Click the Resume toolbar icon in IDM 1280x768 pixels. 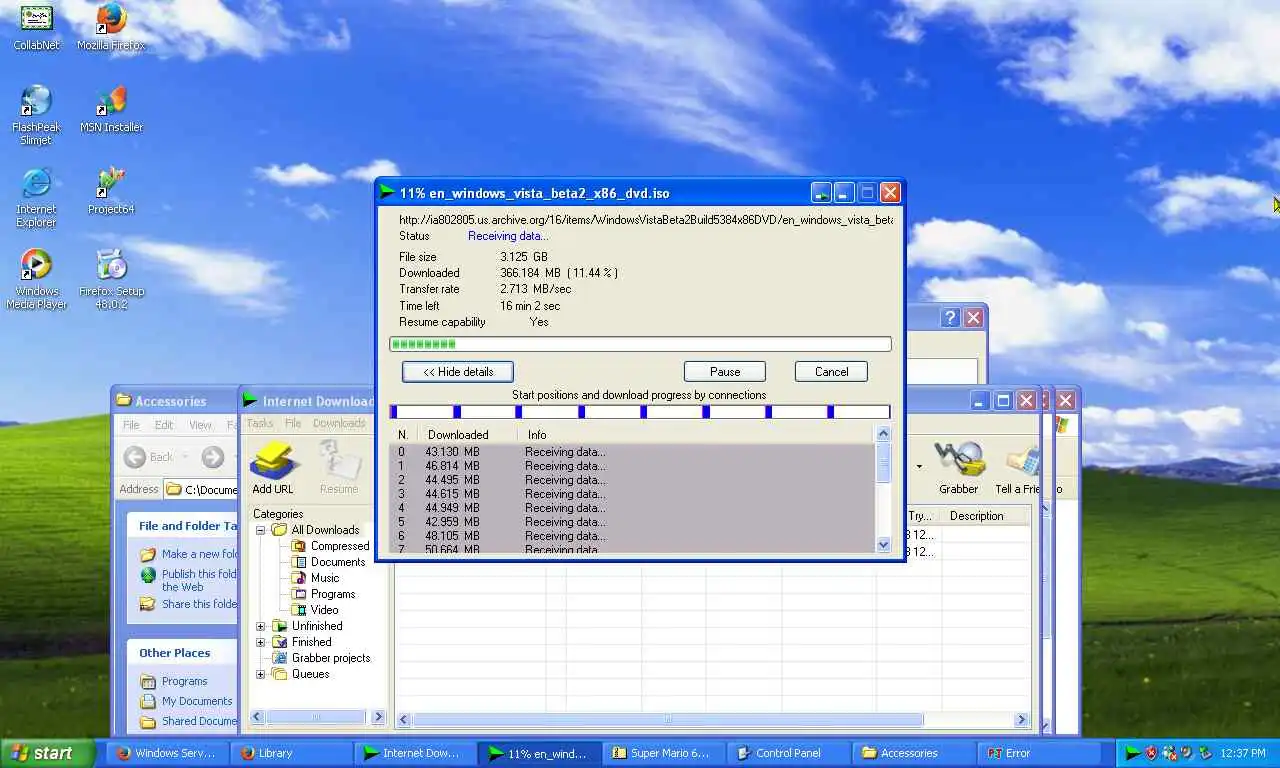pos(339,467)
